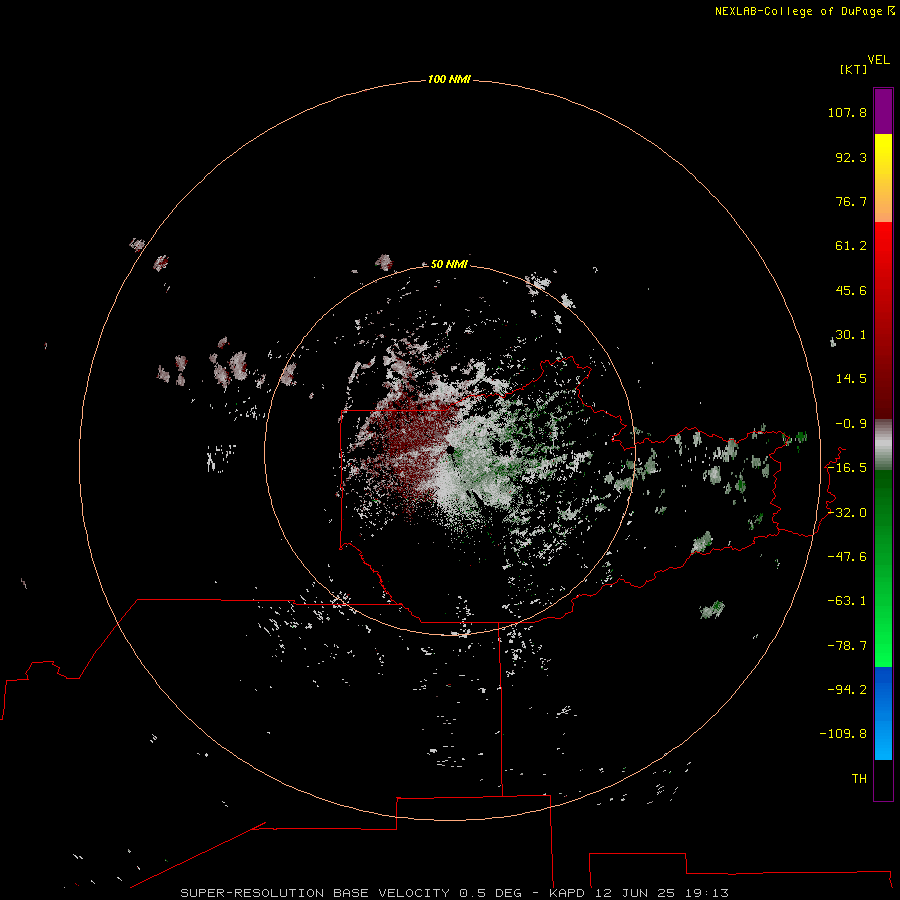The image size is (900, 900).
Task: Select the 61.2 velocity scale value
Action: 851,246
